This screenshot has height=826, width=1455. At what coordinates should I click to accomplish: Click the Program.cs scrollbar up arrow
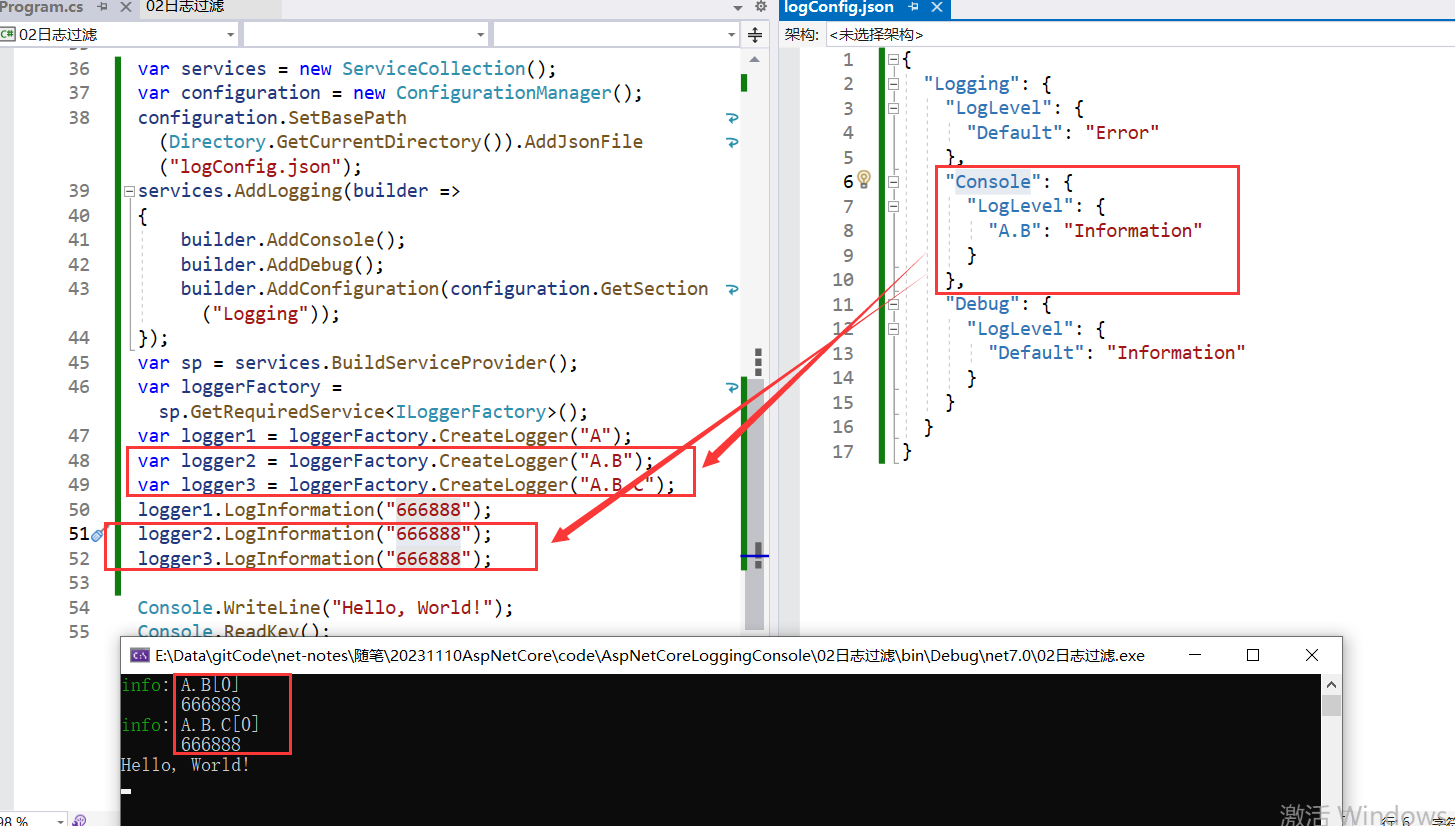point(757,59)
